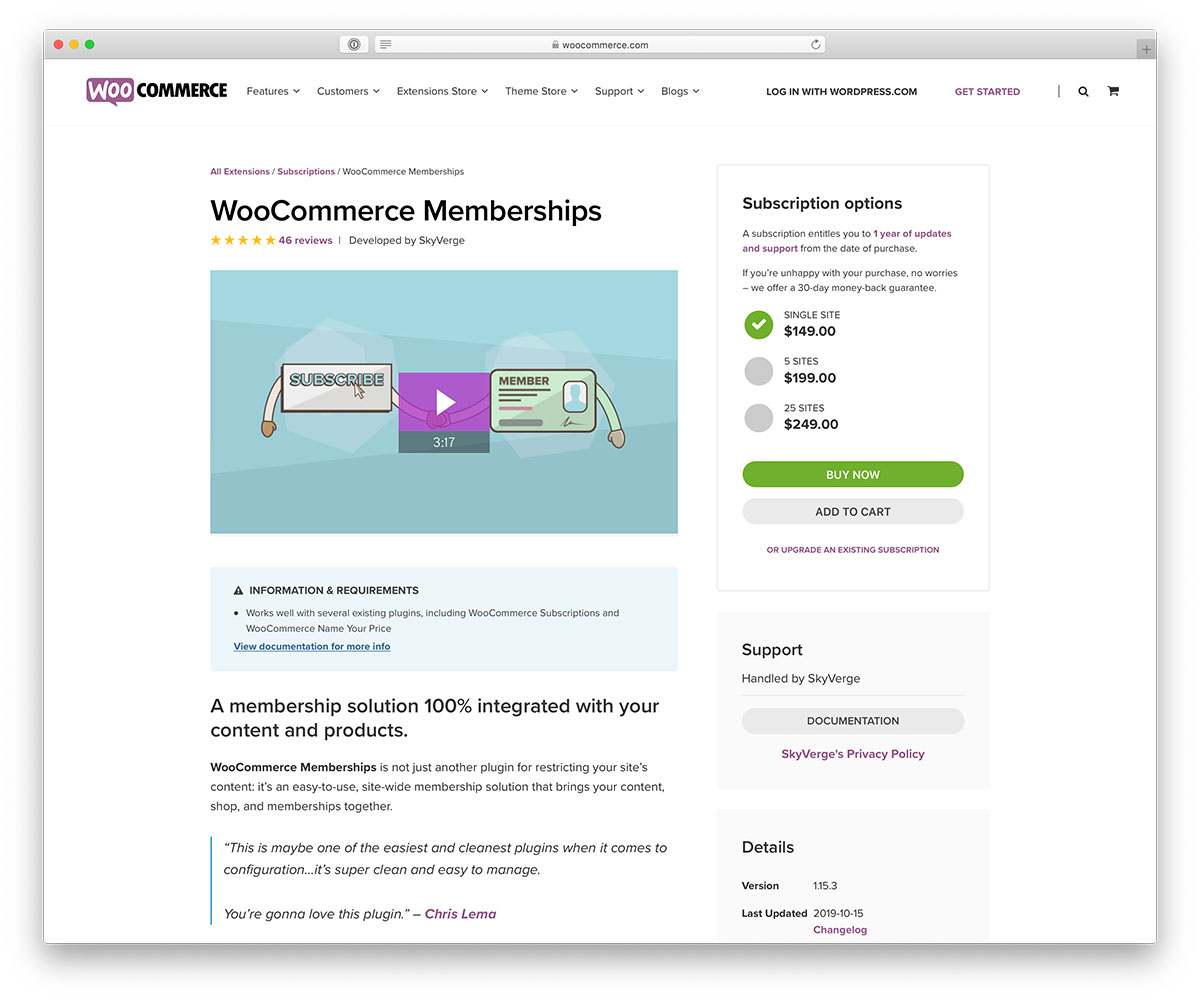Image resolution: width=1200 pixels, height=1001 pixels.
Task: Expand the Support menu in navigation
Action: tap(619, 91)
